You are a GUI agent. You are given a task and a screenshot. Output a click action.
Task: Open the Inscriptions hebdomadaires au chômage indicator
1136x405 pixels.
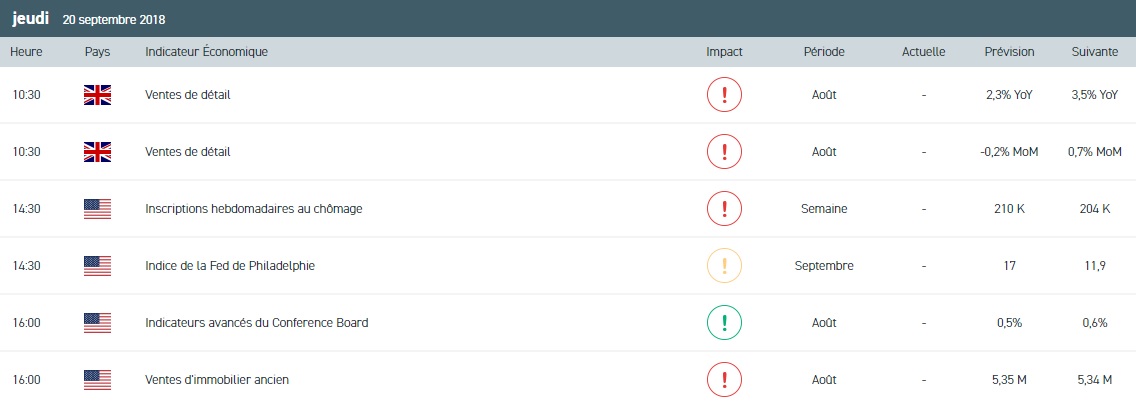(253, 209)
